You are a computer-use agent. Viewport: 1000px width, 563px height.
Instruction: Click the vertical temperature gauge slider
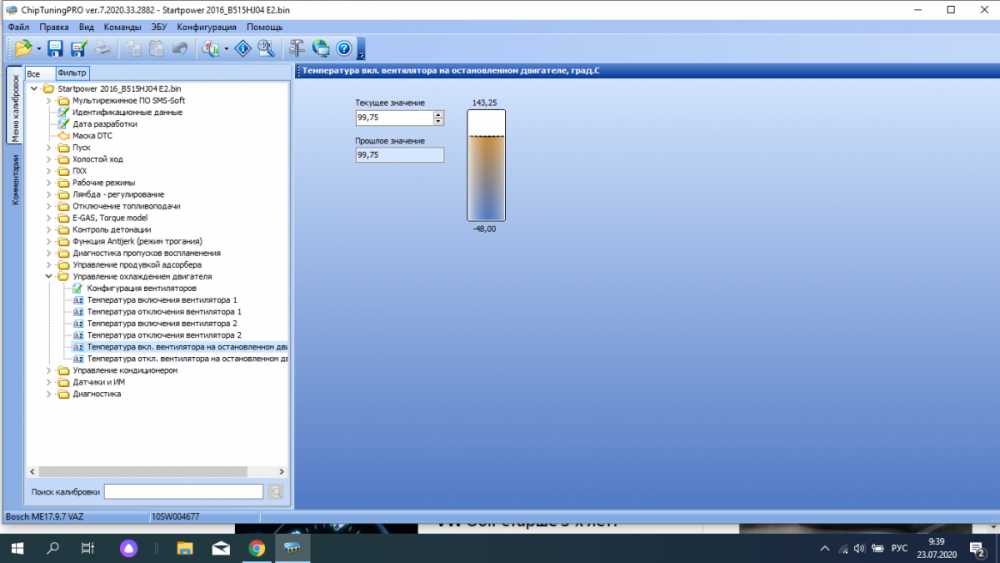click(x=486, y=165)
